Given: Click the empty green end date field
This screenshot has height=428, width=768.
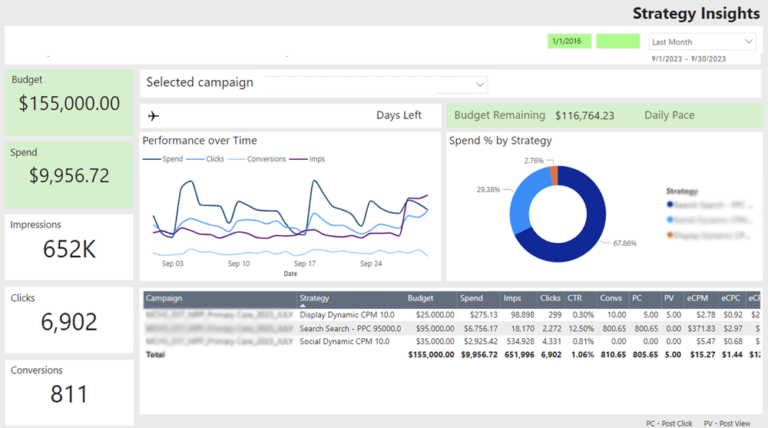Looking at the screenshot, I should (618, 41).
